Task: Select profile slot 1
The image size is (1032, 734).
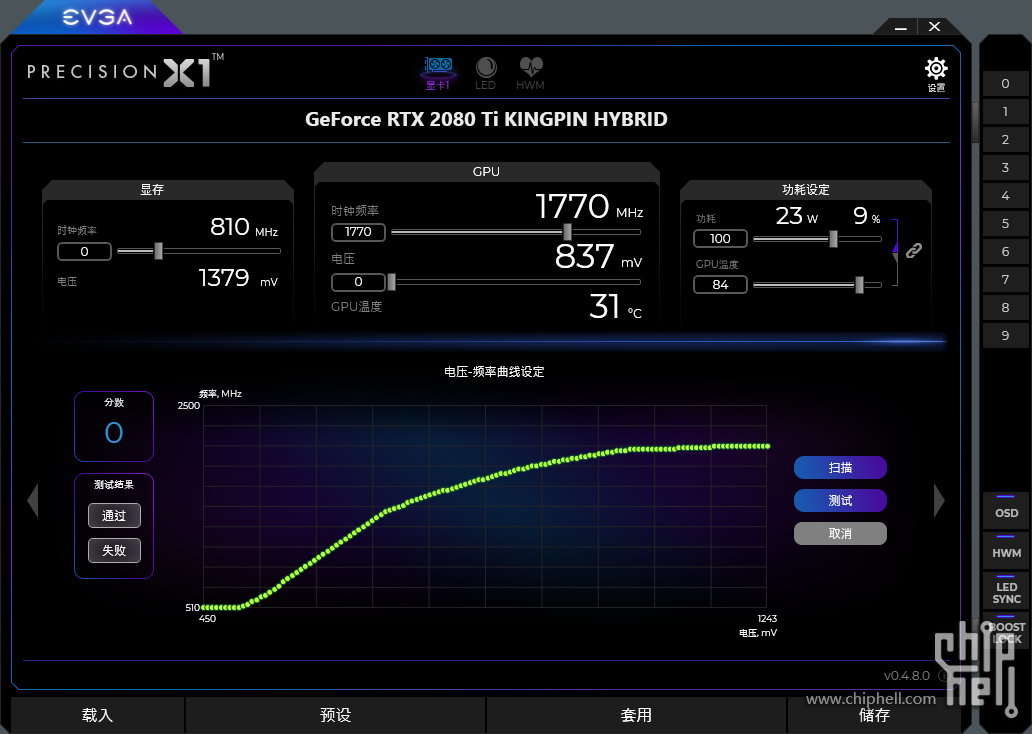Action: coord(1005,111)
